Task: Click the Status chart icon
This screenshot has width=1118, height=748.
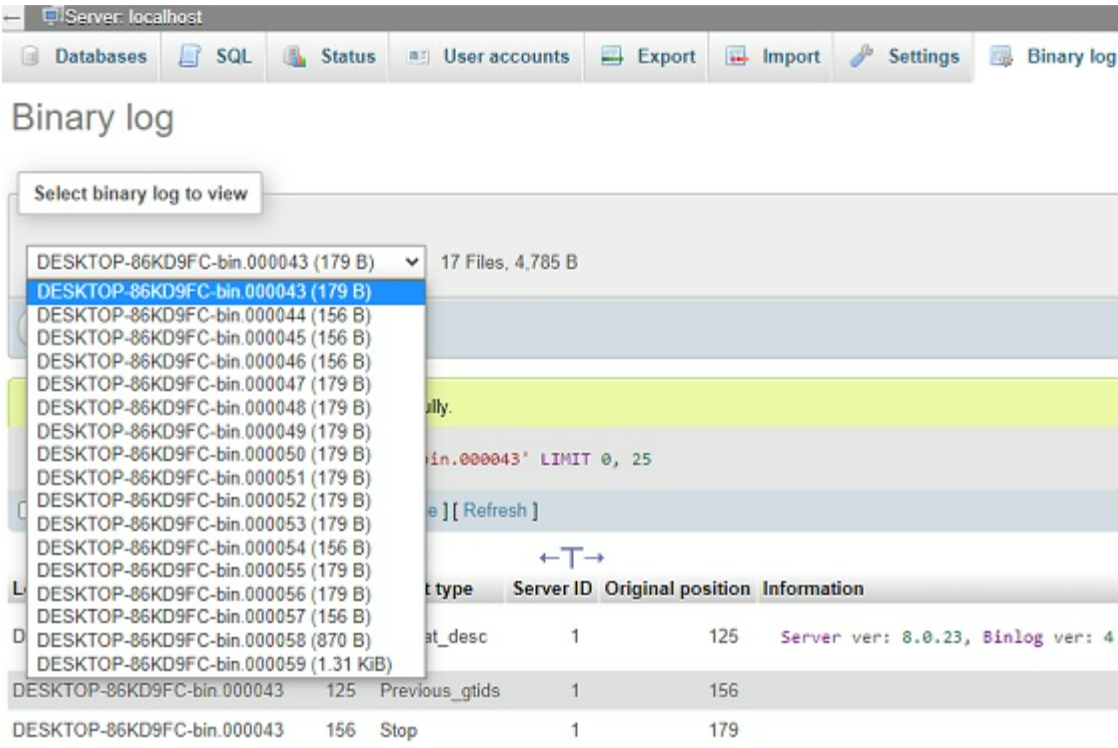Action: tap(294, 57)
